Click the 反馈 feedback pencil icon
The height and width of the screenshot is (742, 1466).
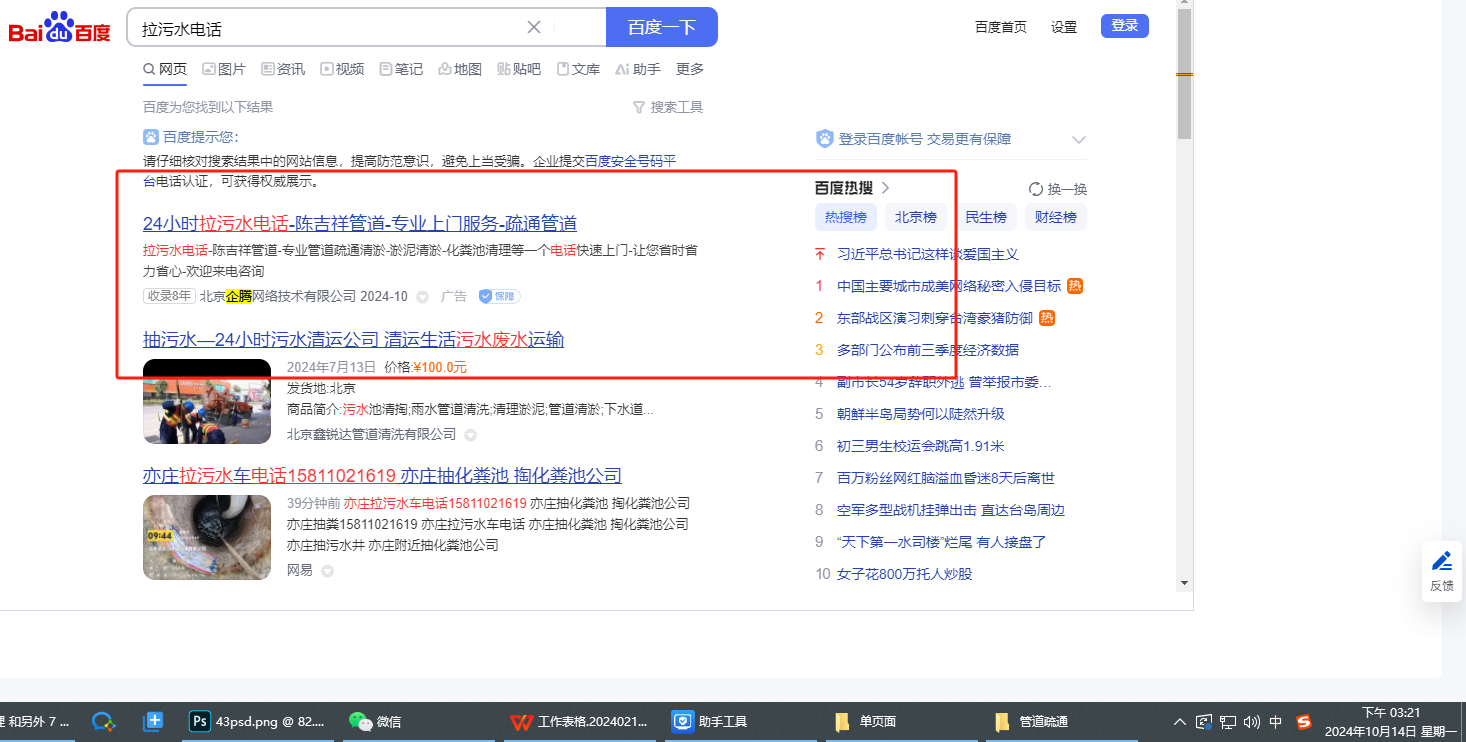(x=1441, y=561)
